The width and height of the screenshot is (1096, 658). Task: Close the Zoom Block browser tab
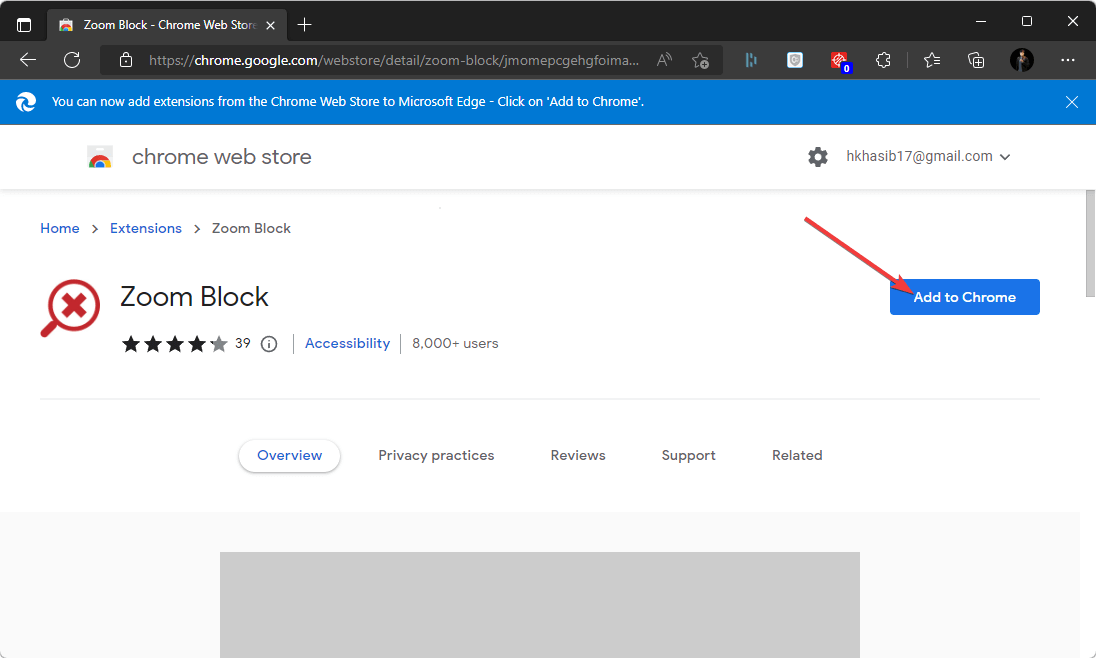click(271, 25)
